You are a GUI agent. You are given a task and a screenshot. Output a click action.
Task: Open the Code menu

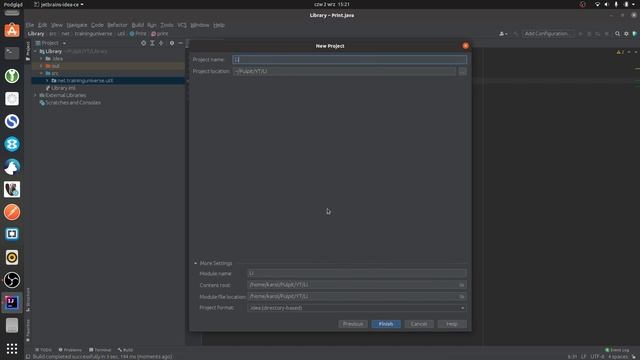pyautogui.click(x=97, y=25)
